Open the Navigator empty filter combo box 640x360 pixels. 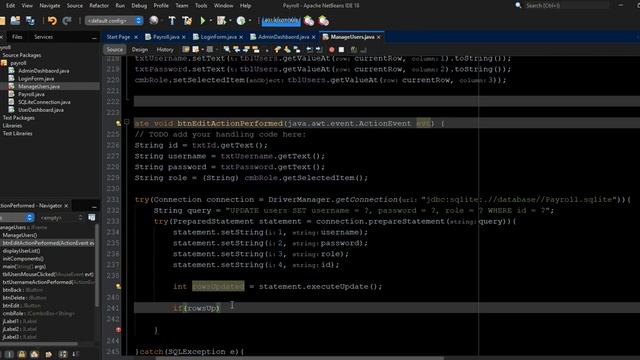[x=61, y=218]
